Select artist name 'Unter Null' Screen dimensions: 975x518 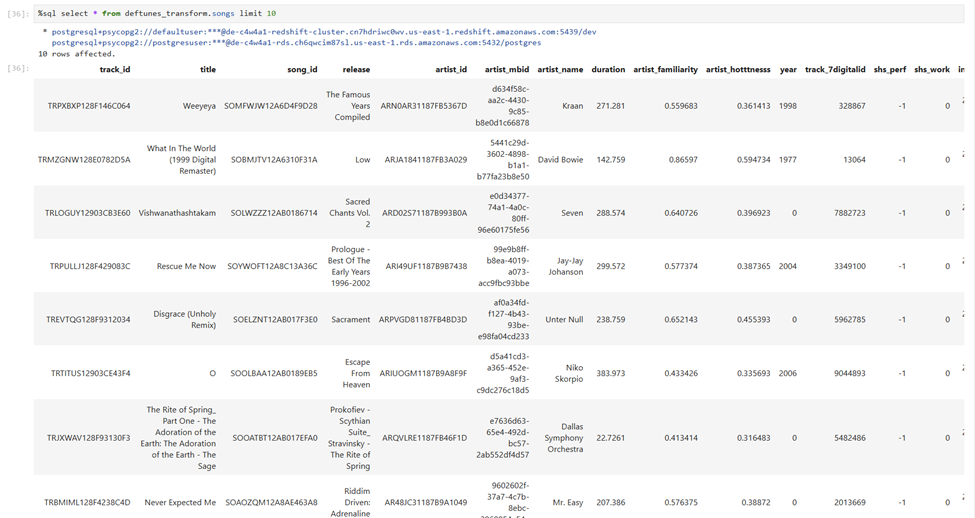coord(565,320)
